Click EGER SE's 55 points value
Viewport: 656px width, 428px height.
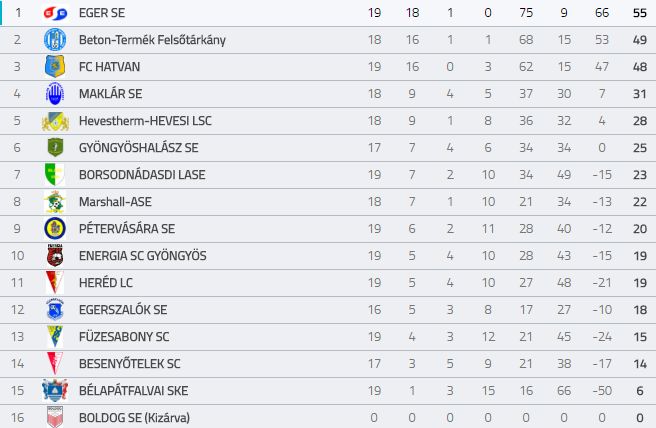pos(640,13)
